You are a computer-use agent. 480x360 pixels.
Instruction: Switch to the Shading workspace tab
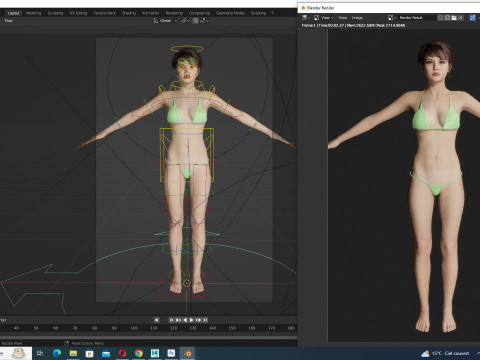click(x=129, y=13)
